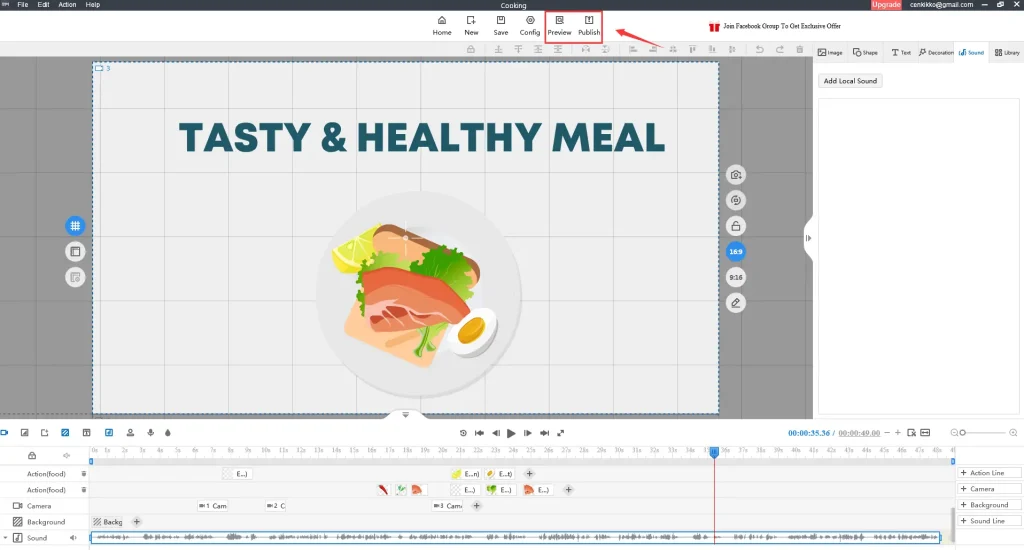This screenshot has height=550, width=1024.
Task: Open the Action menu
Action: coord(67,5)
